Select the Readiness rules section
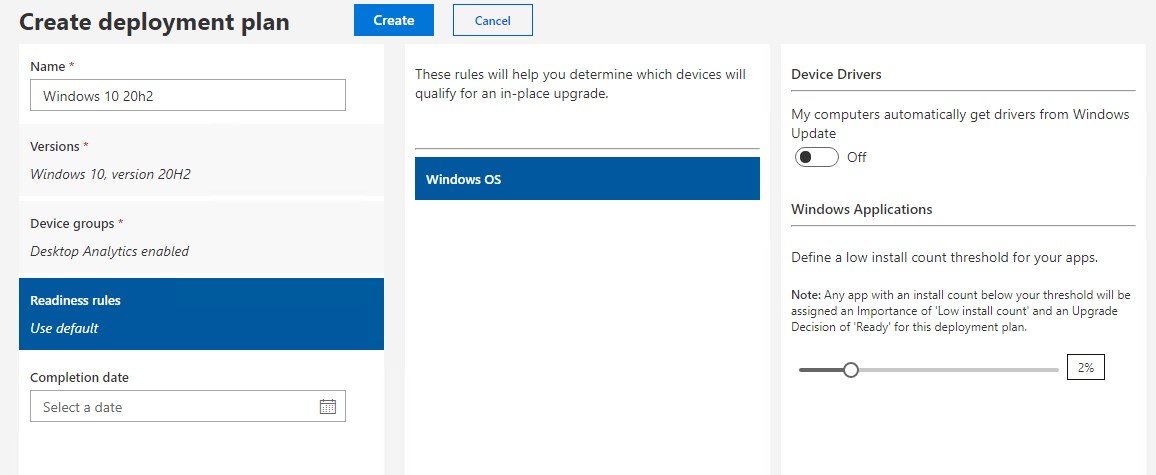Screen dimensions: 1156x475 (x=201, y=313)
